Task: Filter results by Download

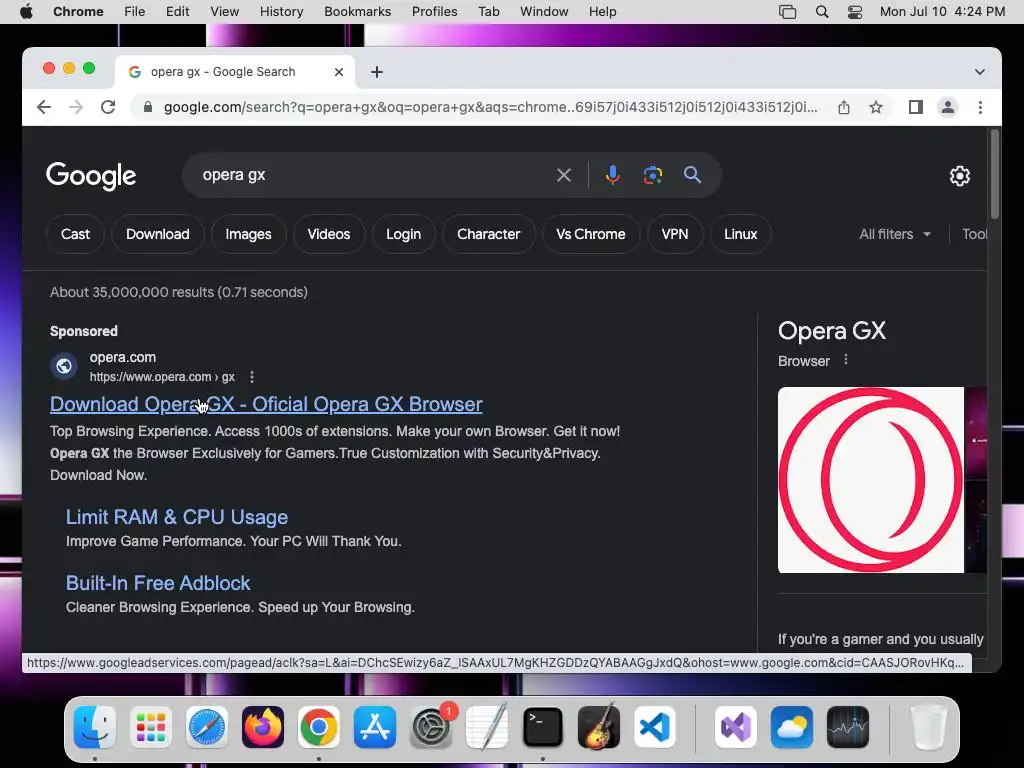Action: point(157,234)
